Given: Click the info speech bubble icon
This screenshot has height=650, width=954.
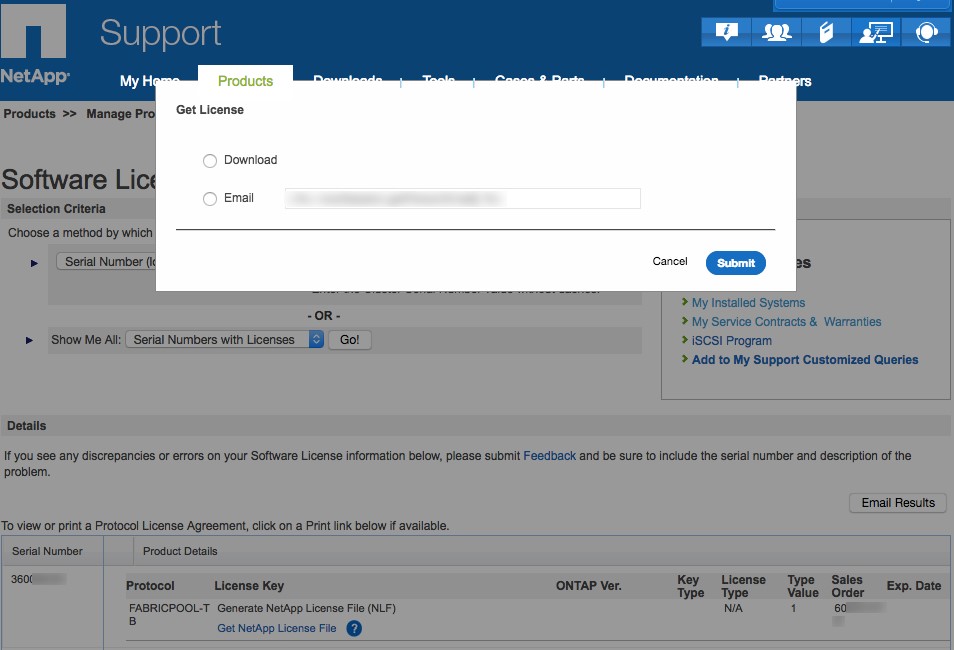Looking at the screenshot, I should tap(727, 32).
